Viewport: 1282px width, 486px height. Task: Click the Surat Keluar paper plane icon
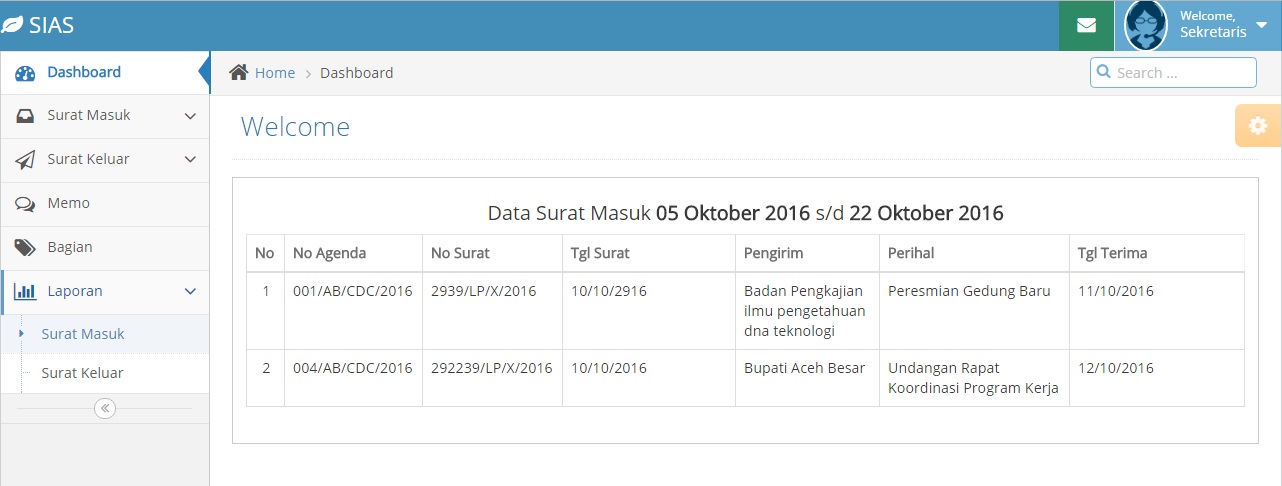25,160
